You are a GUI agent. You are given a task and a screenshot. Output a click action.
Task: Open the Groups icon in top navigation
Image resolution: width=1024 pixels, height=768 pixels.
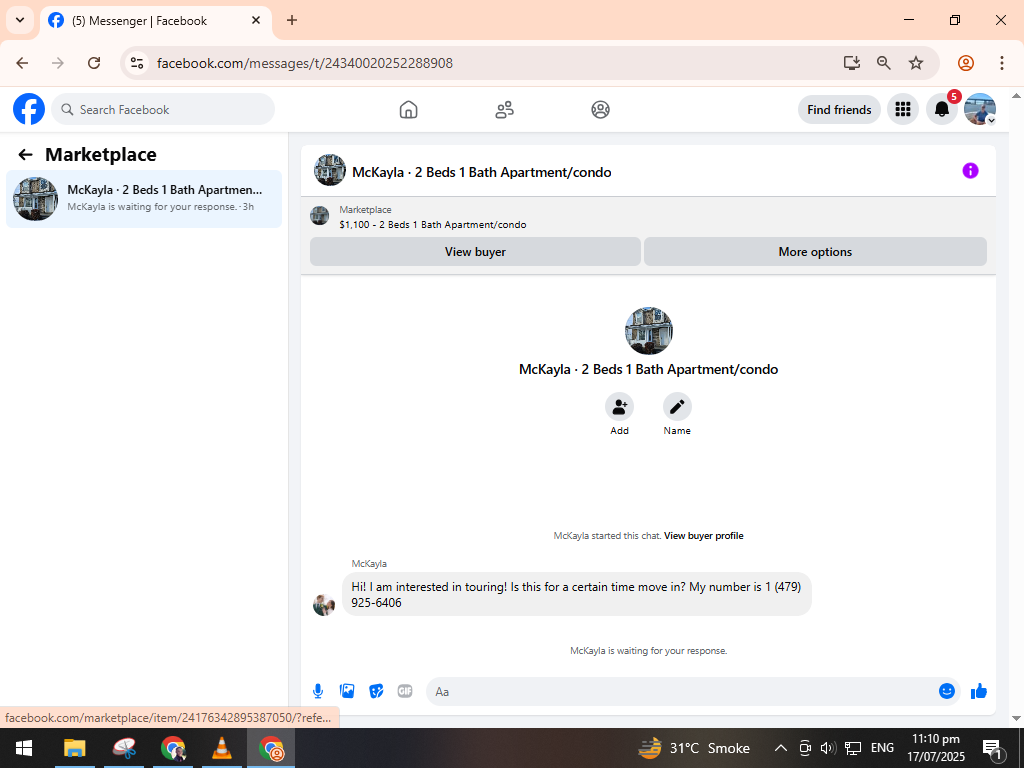[x=600, y=110]
